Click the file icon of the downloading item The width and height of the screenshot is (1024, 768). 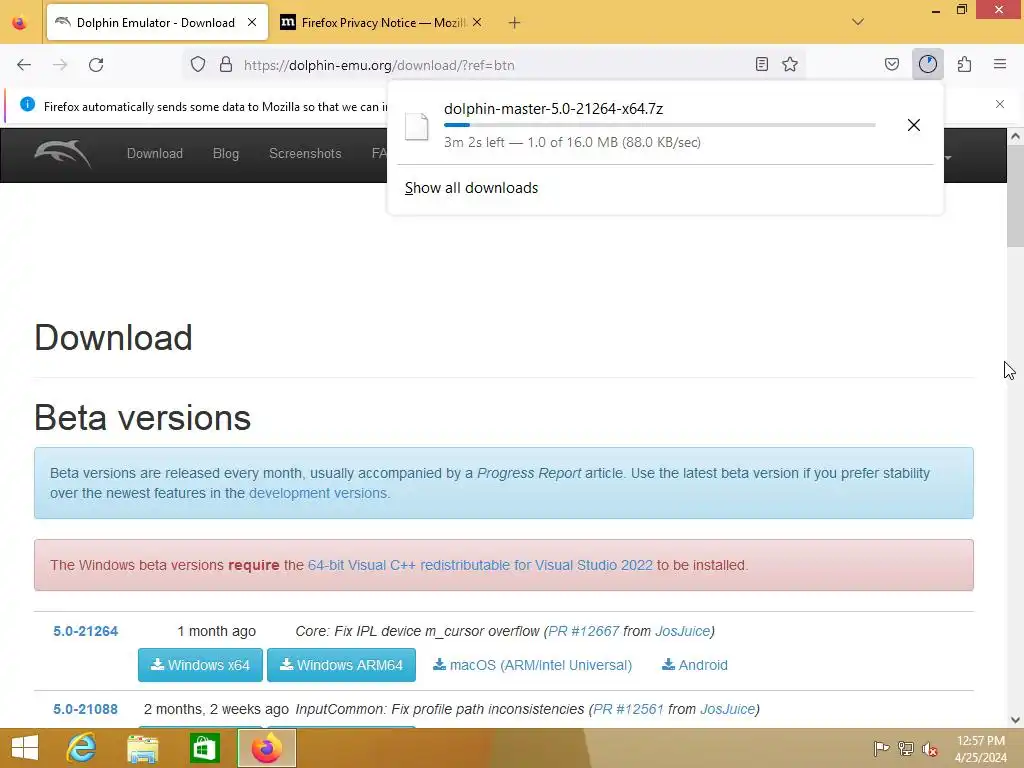click(416, 126)
